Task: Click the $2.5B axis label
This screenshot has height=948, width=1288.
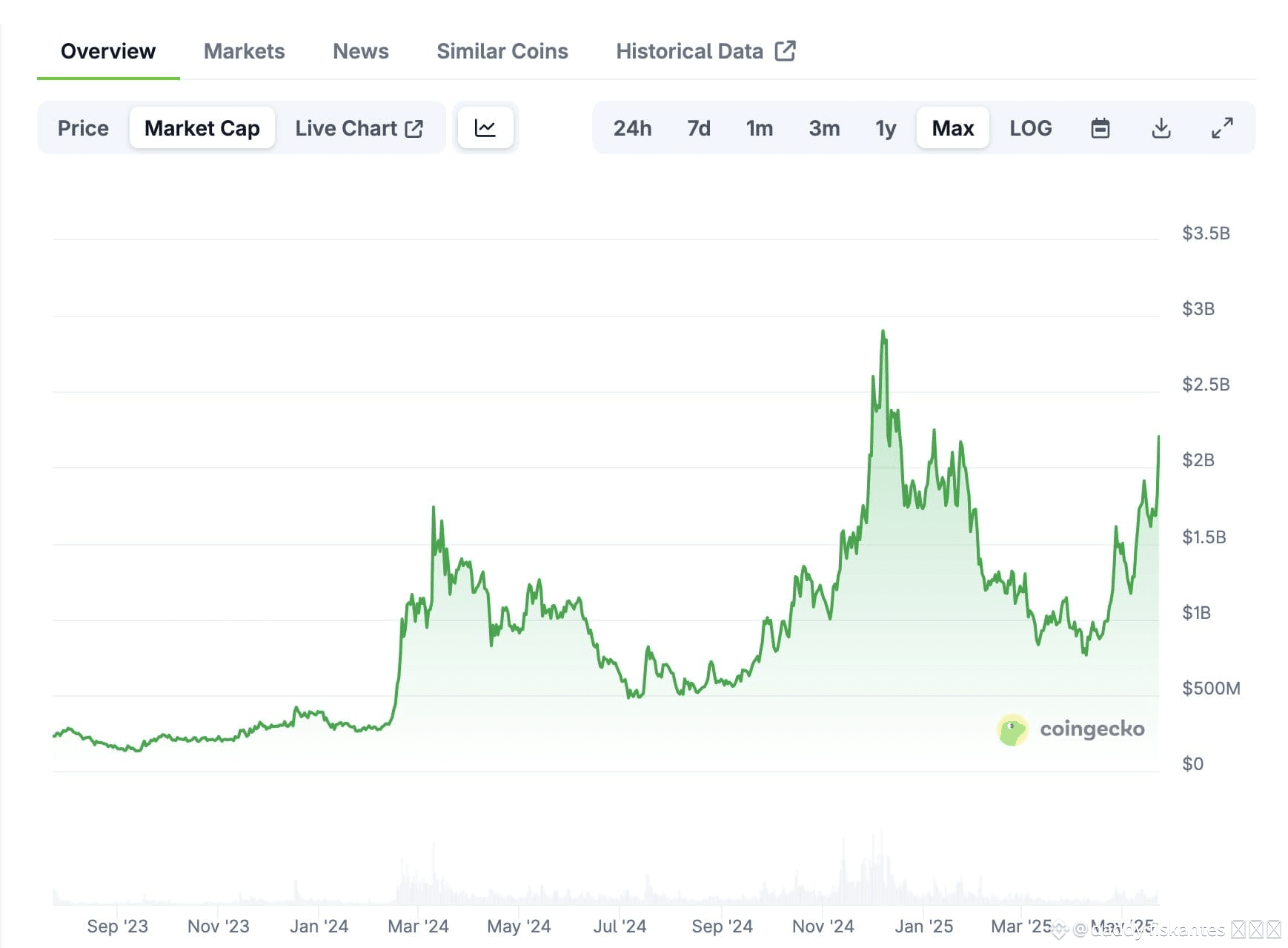Action: [1206, 385]
